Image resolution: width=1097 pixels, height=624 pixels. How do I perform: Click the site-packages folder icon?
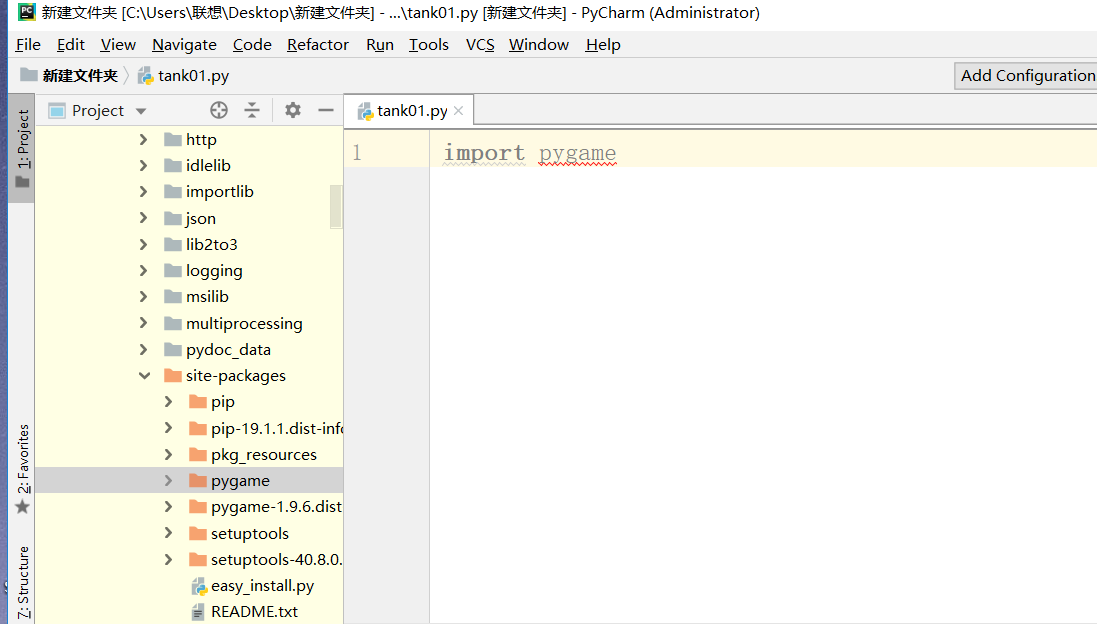click(173, 376)
